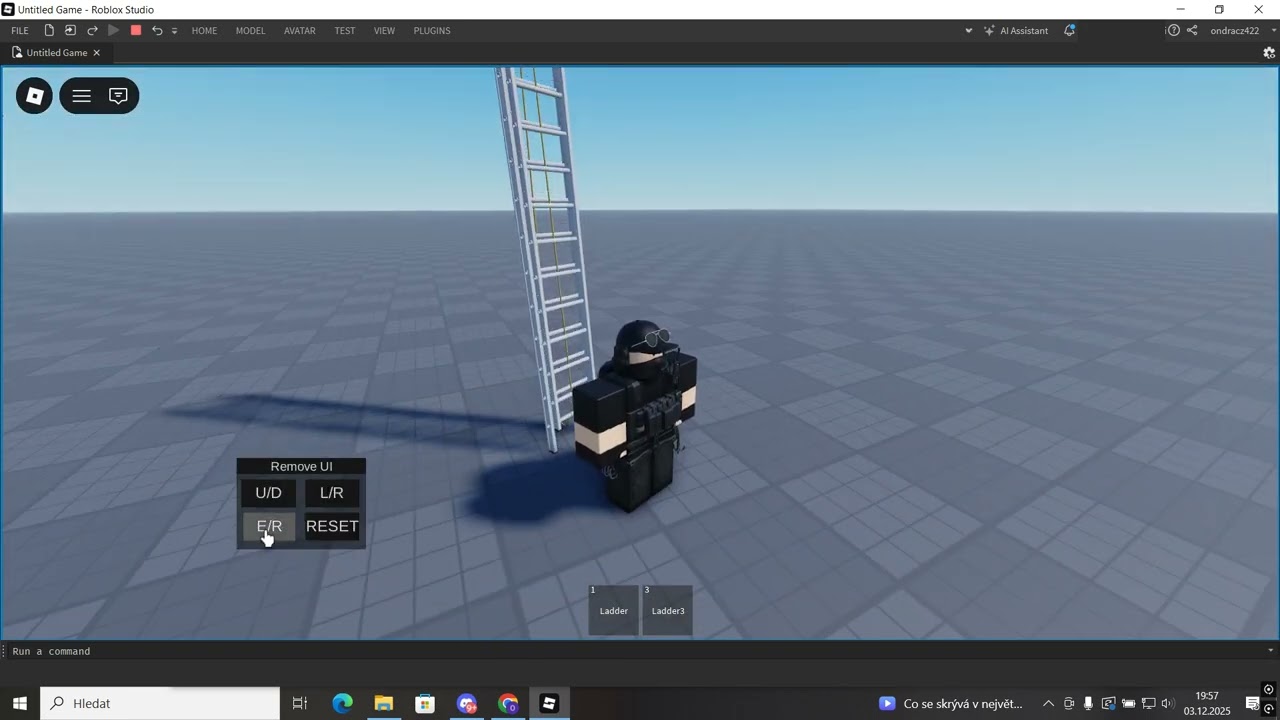Open Microsoft Edge from the taskbar
Screen dimensions: 1280x720
tap(343, 704)
